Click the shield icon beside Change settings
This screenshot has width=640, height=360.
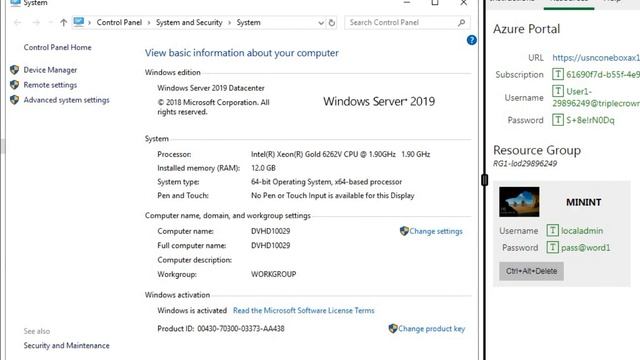coord(404,231)
